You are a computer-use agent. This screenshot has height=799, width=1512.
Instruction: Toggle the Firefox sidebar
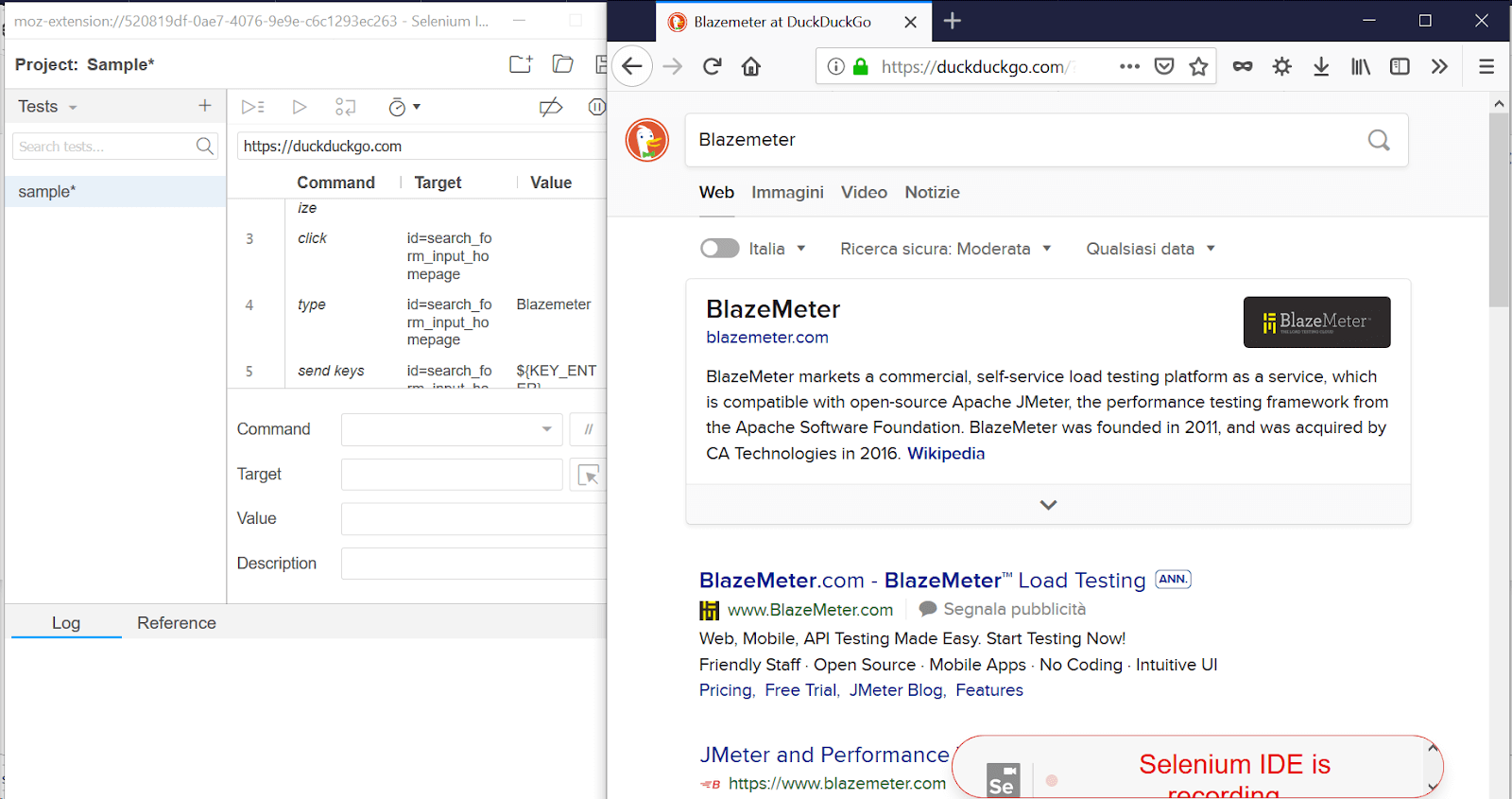point(1400,66)
